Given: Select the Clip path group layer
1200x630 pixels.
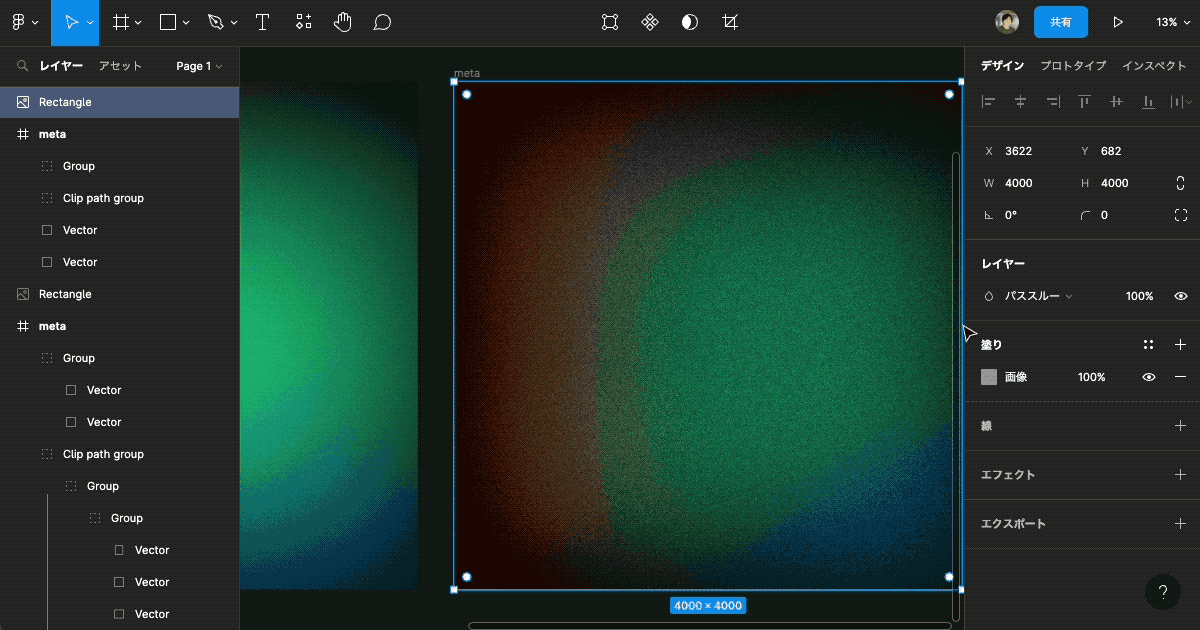Looking at the screenshot, I should (x=102, y=197).
